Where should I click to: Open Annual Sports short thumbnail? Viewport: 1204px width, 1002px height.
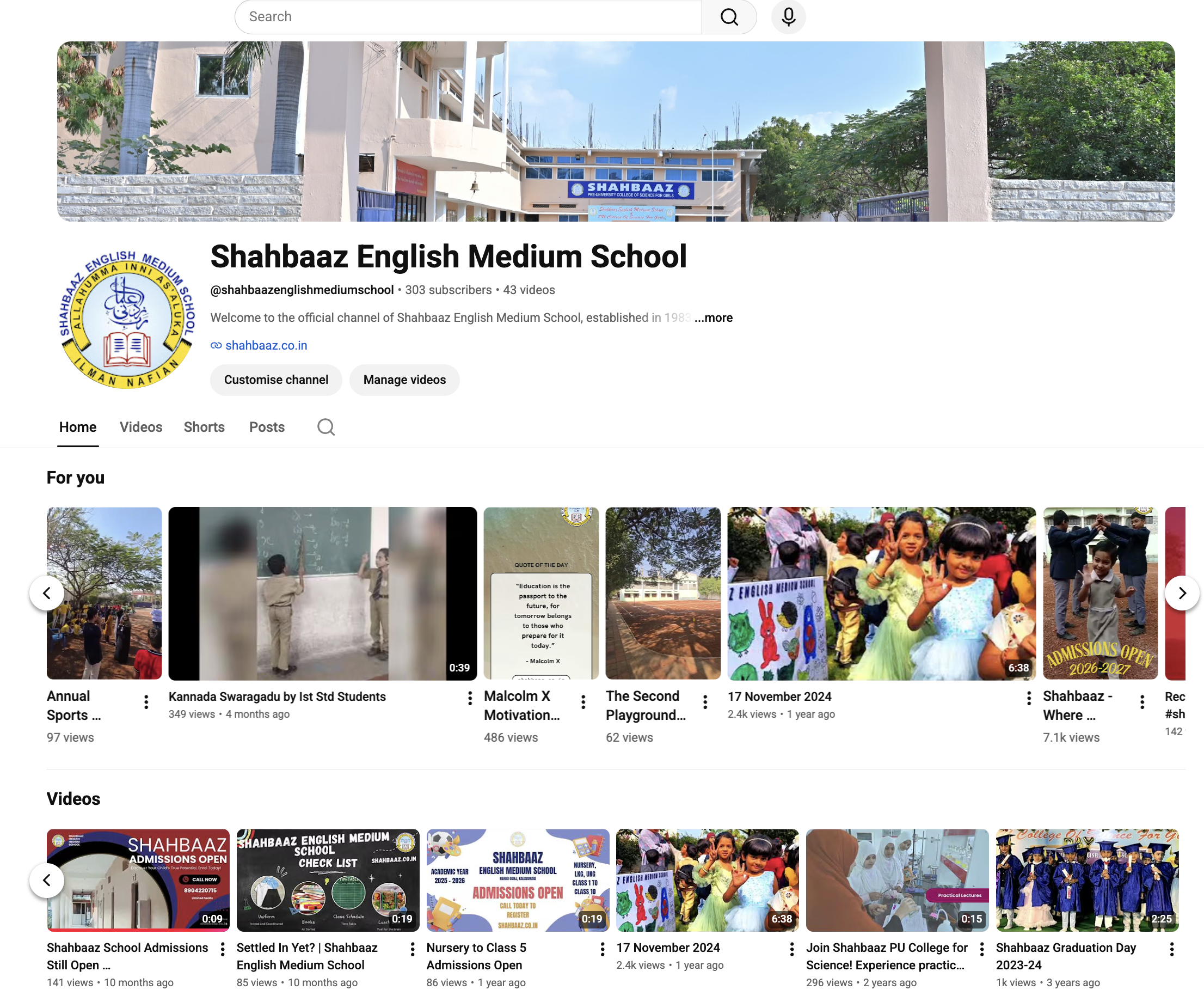click(105, 593)
